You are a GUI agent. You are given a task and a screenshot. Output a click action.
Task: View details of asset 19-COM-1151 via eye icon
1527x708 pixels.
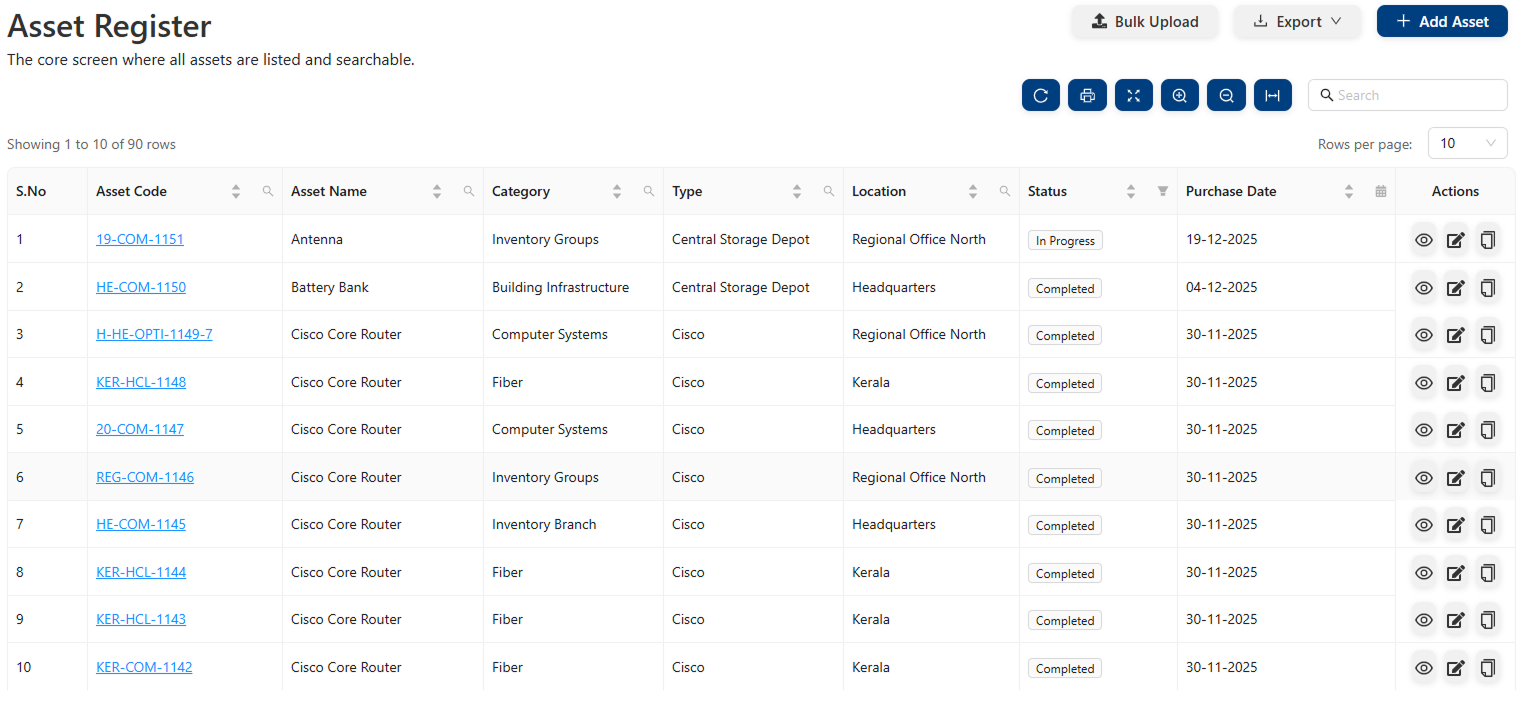[x=1424, y=240]
